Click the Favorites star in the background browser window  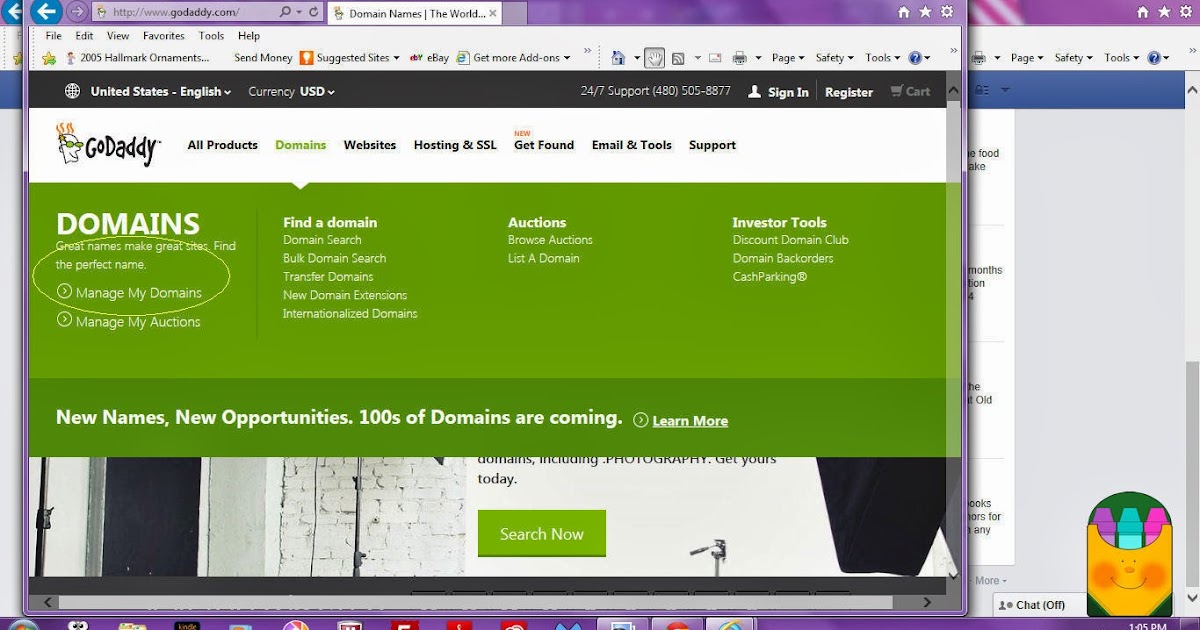click(1164, 12)
